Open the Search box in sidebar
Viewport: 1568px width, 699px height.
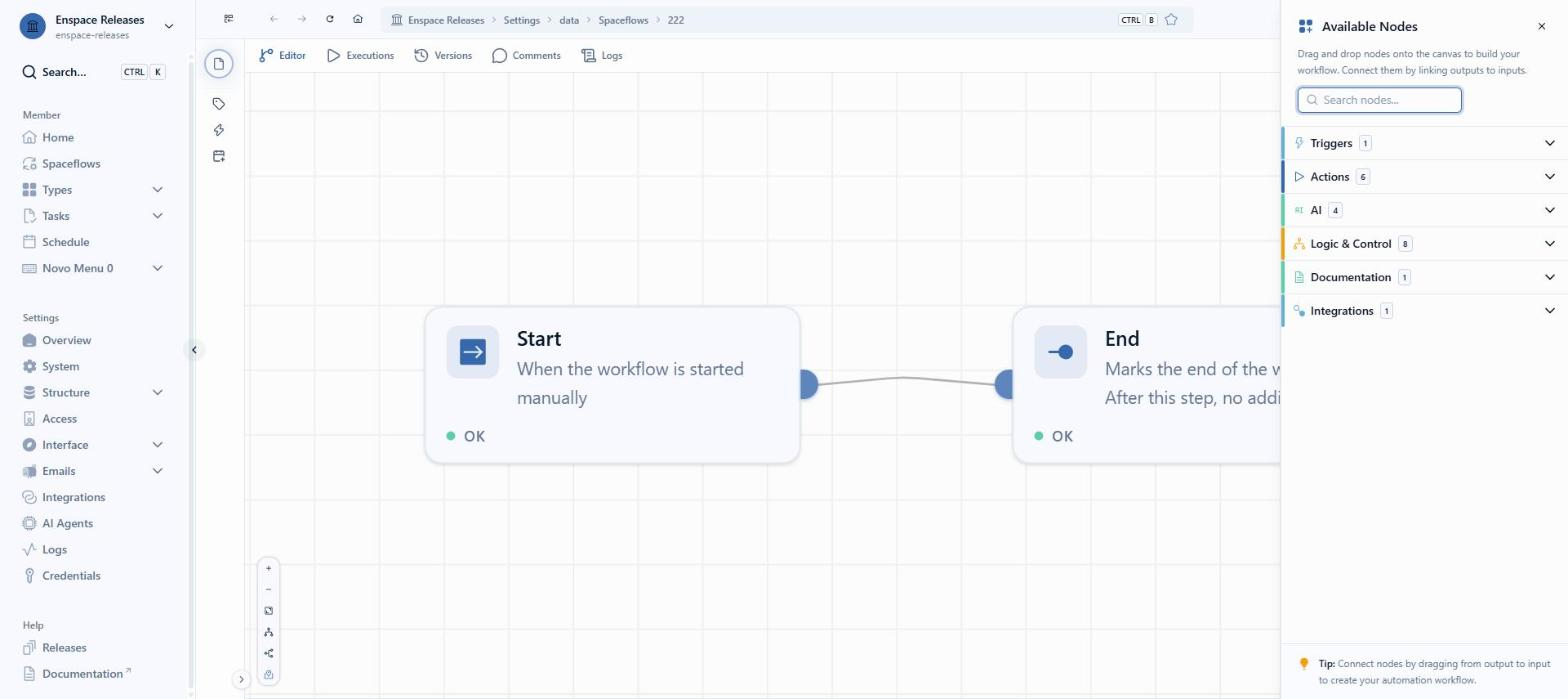click(x=94, y=72)
